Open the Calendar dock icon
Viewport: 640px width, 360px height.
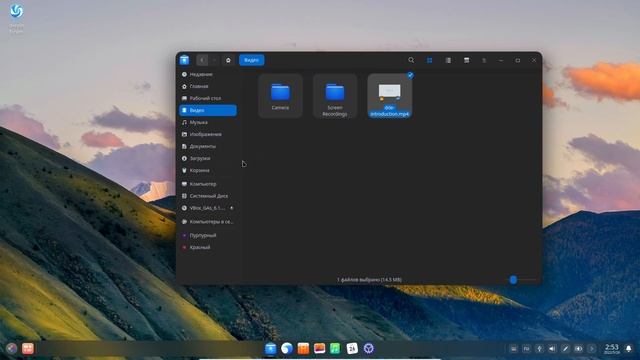tap(352, 348)
